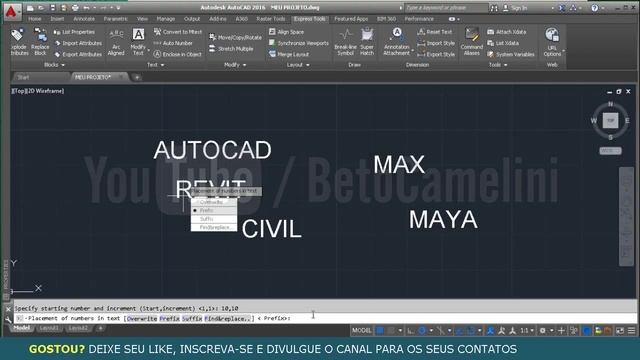640x360 pixels.
Task: Open System Variables editor
Action: point(511,54)
